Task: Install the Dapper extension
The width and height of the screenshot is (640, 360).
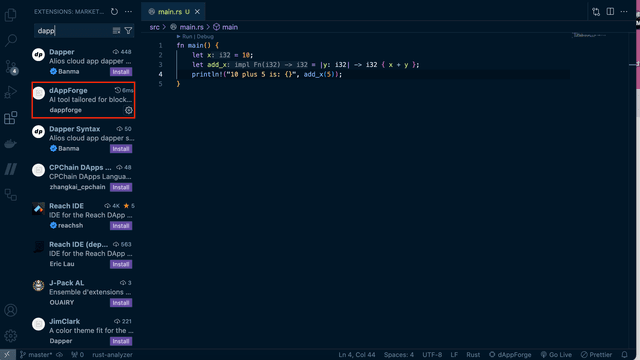Action: 121,72
